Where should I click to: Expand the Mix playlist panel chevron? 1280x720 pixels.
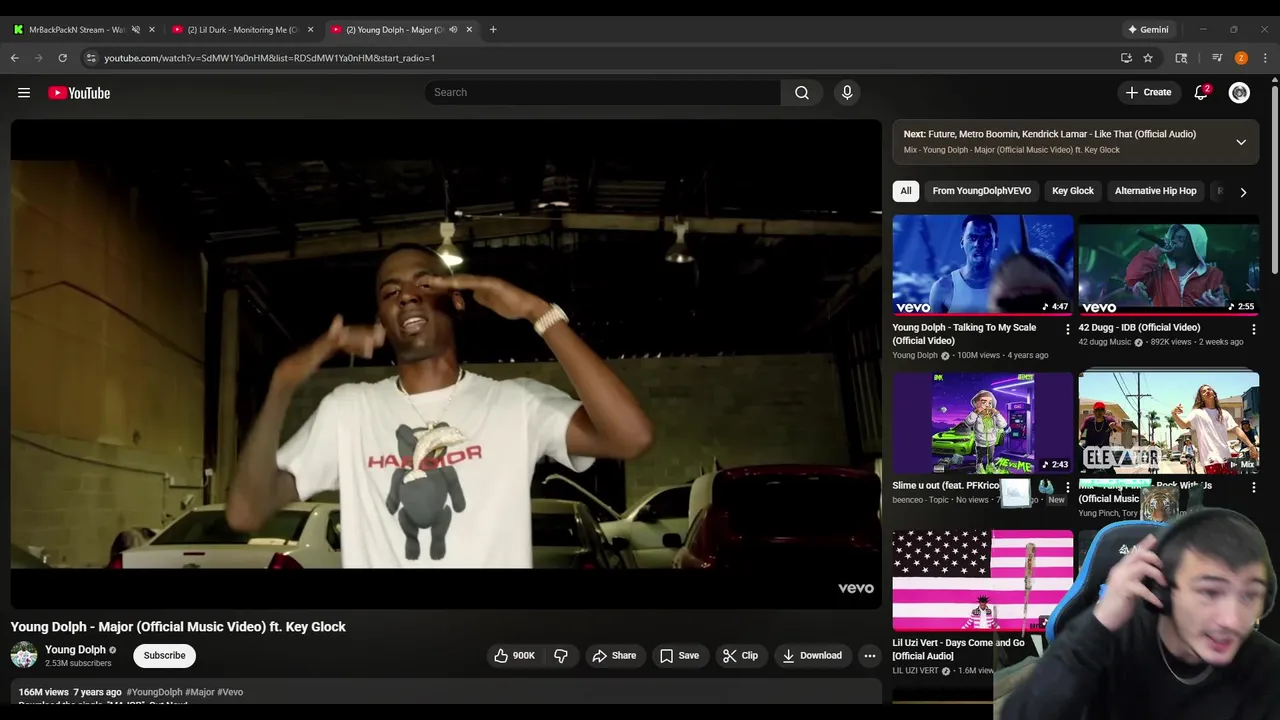click(x=1241, y=142)
